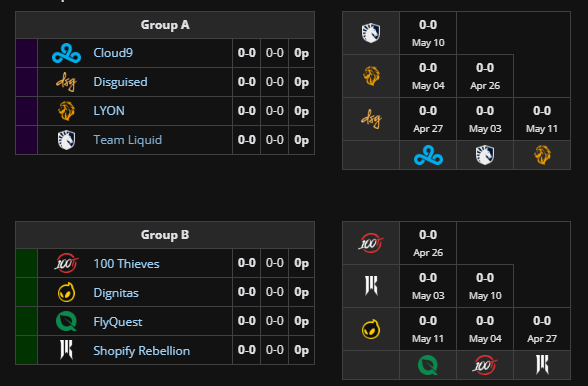The width and height of the screenshot is (588, 386).
Task: Click the Dignitas logo in Group B standings
Action: [66, 292]
